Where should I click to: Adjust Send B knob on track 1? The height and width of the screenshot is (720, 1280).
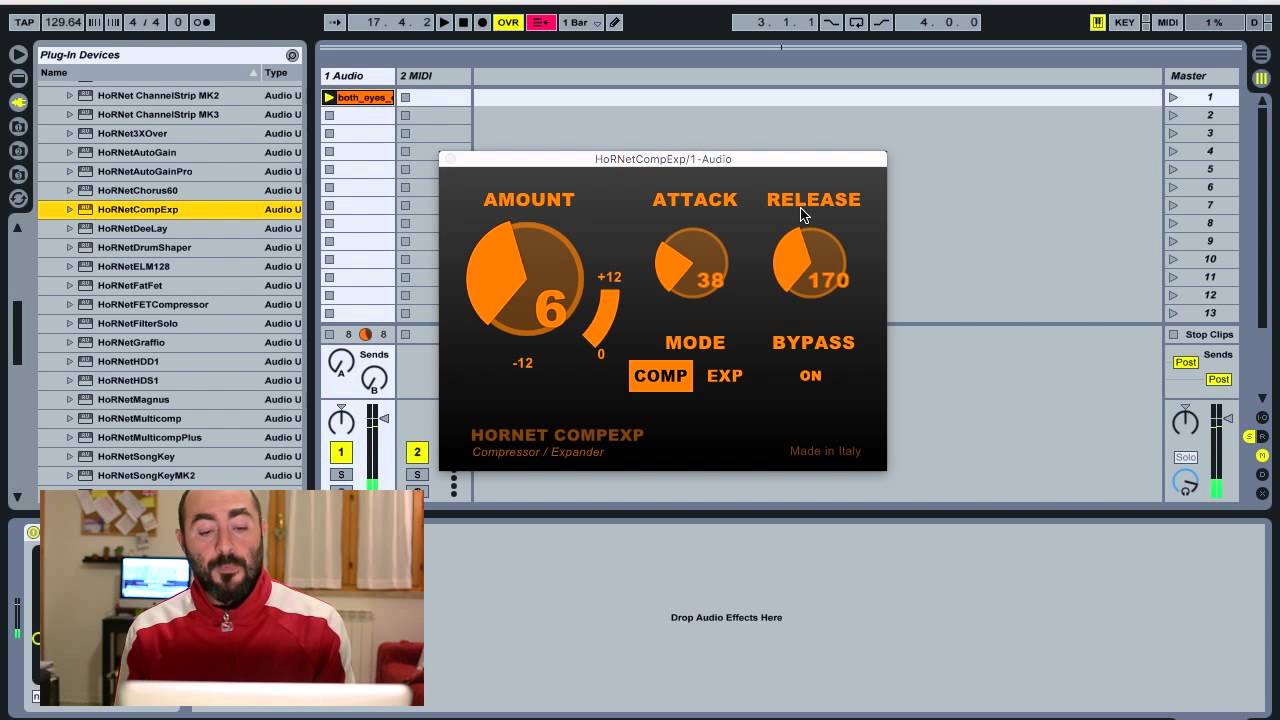pos(374,380)
